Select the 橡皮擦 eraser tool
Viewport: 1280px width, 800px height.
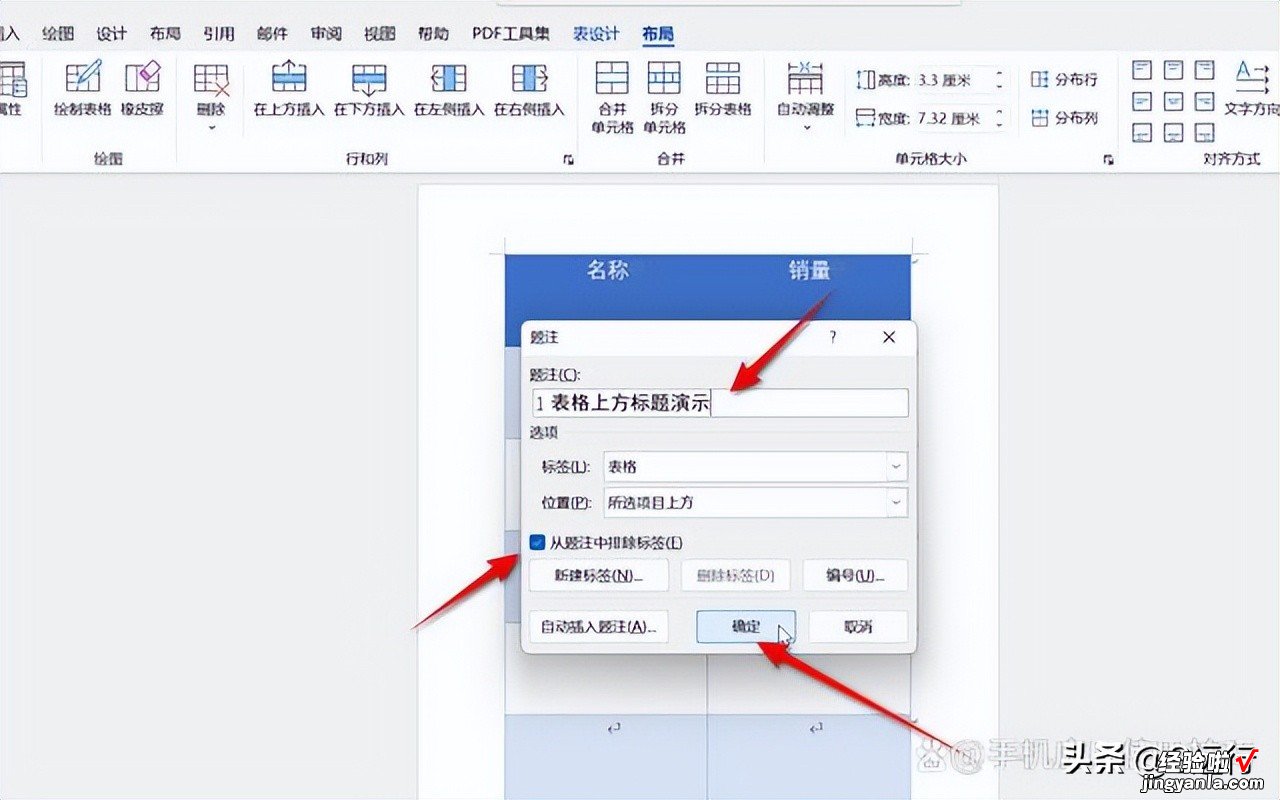click(x=142, y=88)
